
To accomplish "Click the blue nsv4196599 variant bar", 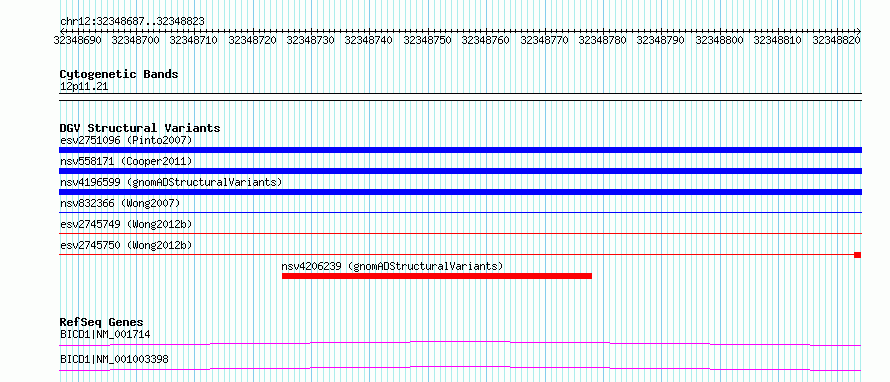I will 460,192.
